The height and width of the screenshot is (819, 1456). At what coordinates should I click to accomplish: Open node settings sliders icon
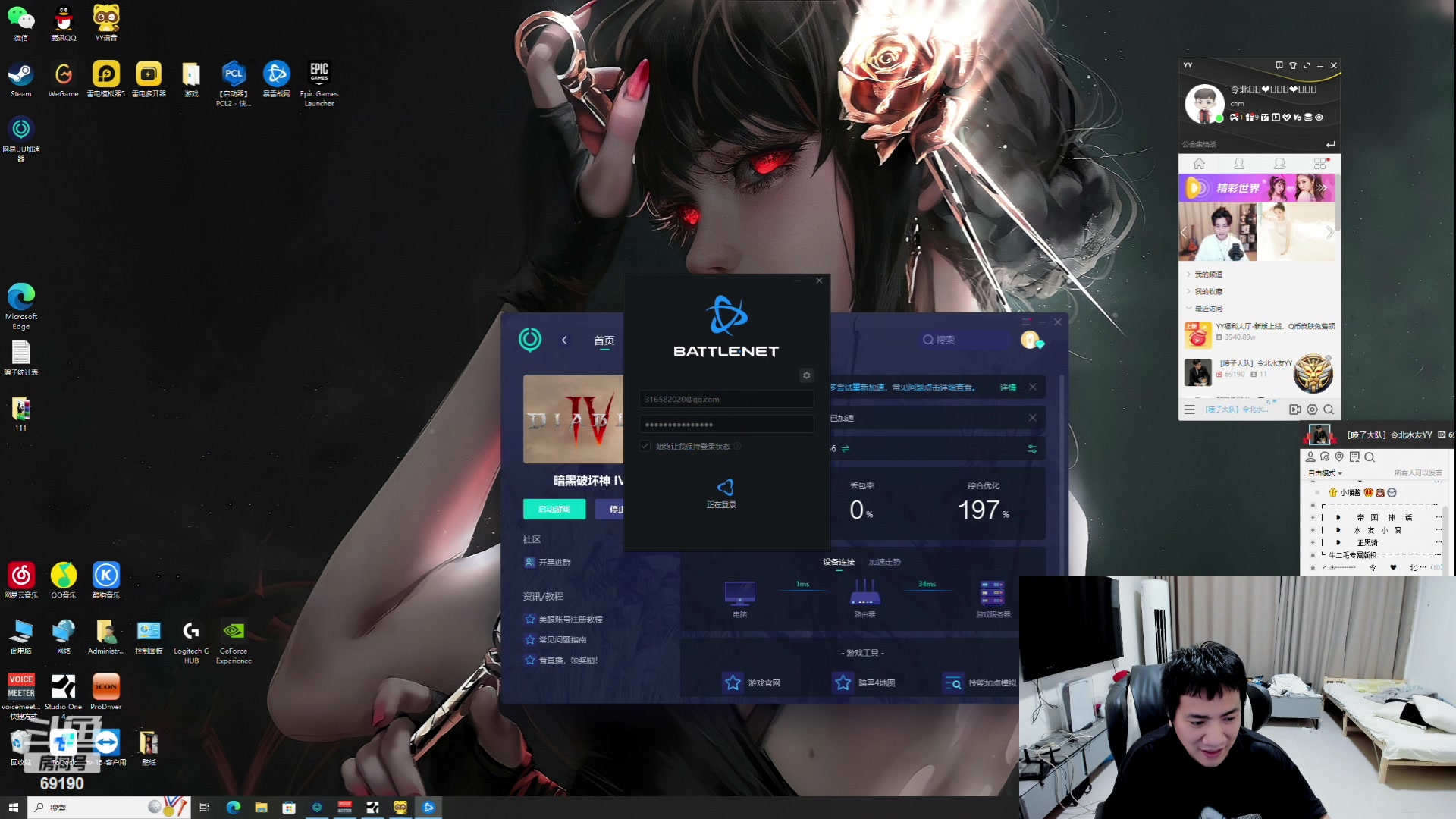pyautogui.click(x=1032, y=448)
